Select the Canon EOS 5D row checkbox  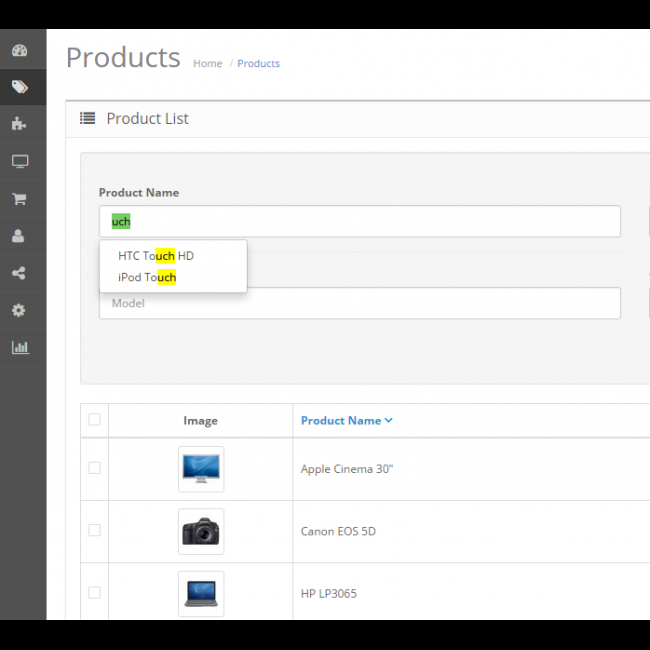click(94, 530)
